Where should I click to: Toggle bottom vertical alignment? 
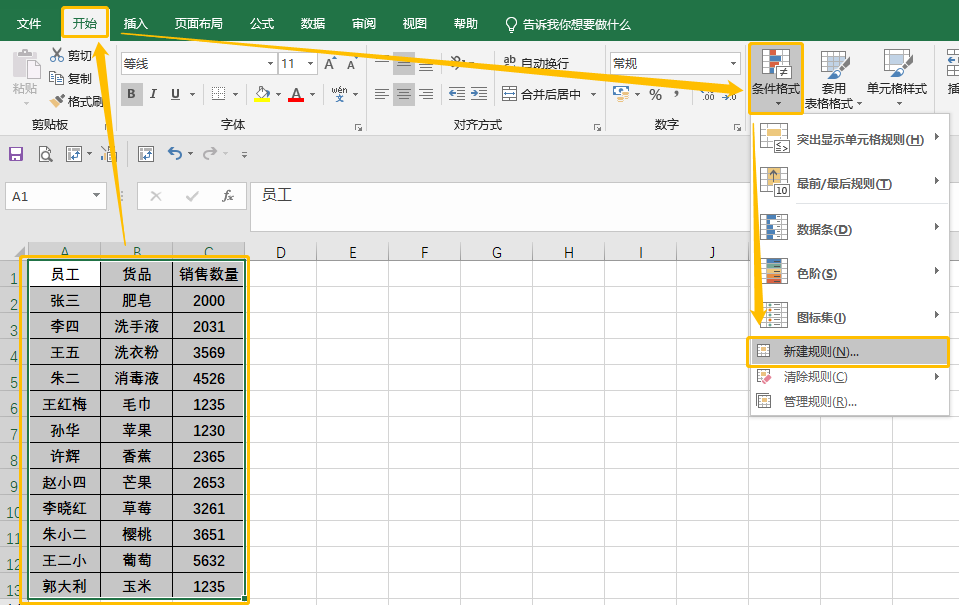point(426,64)
